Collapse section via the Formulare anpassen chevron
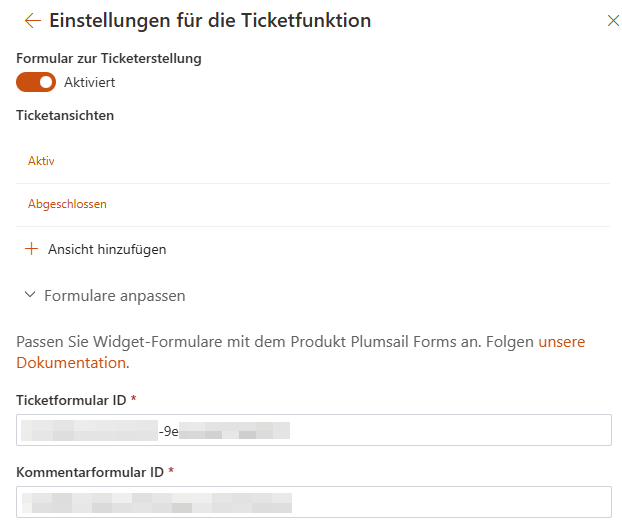The height and width of the screenshot is (525, 622). click(x=29, y=296)
